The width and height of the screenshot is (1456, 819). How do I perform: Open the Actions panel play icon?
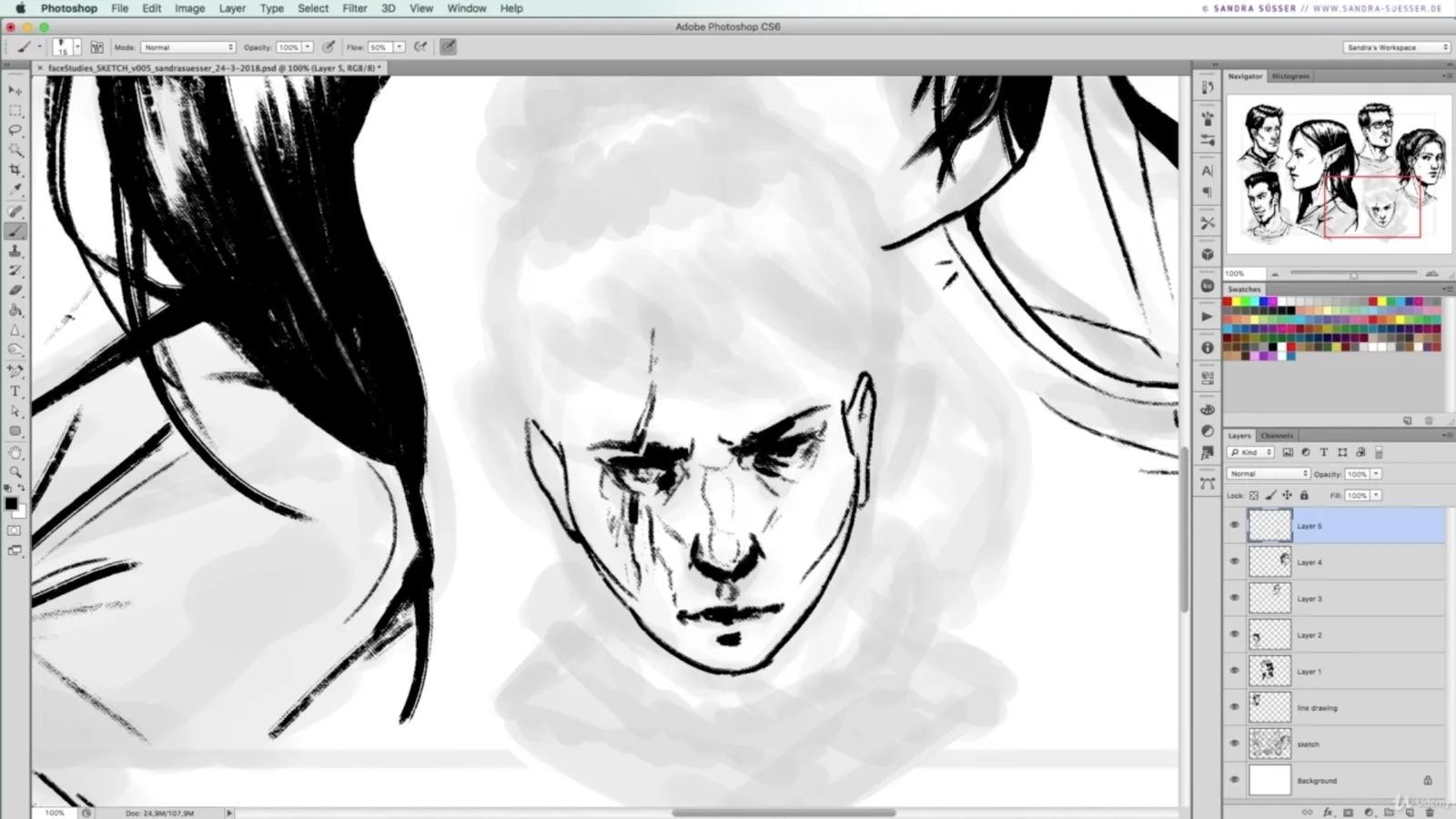[1208, 317]
